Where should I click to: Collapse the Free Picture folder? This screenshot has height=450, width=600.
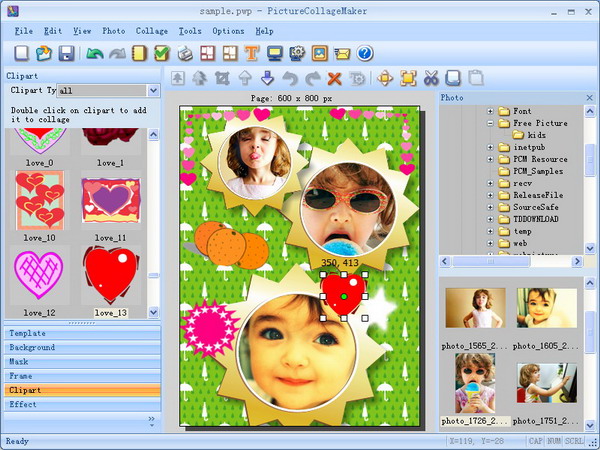[x=490, y=123]
